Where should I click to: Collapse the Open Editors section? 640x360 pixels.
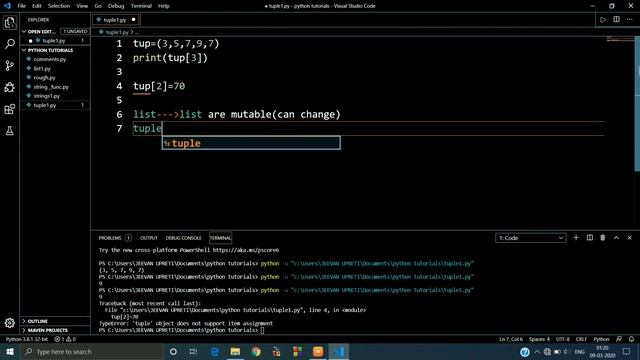[x=40, y=31]
